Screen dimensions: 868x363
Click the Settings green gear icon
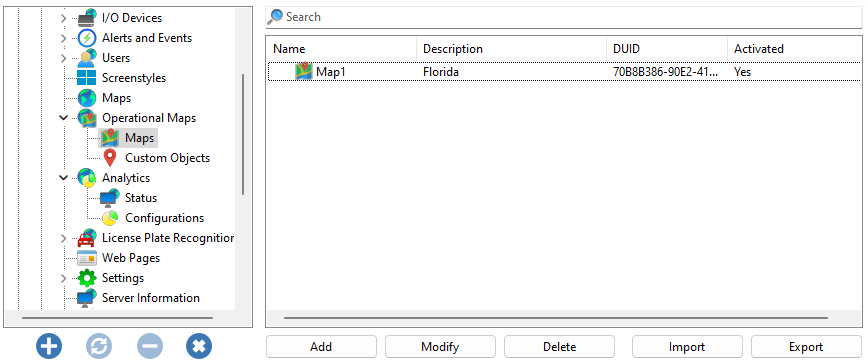pyautogui.click(x=87, y=278)
